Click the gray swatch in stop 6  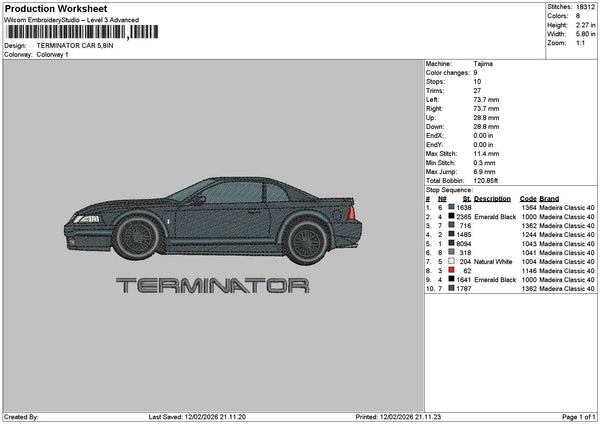click(451, 253)
